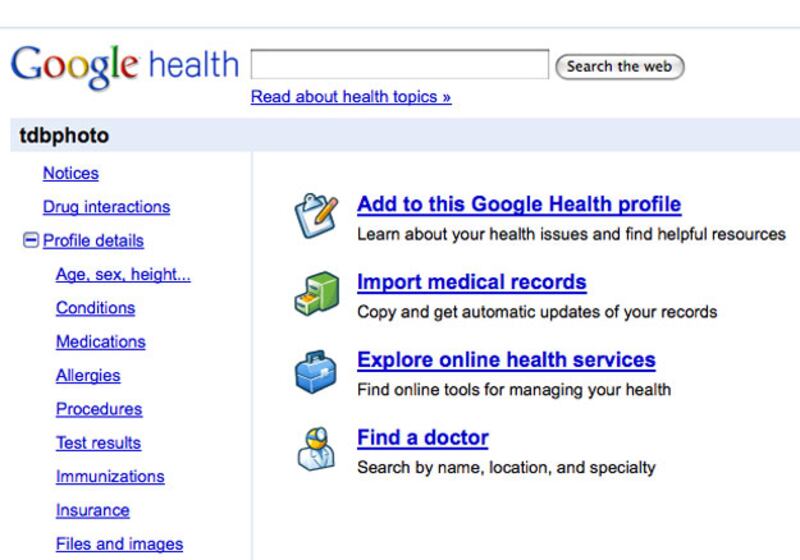Open Immunizations in the sidebar
The image size is (800, 560).
pyautogui.click(x=110, y=476)
